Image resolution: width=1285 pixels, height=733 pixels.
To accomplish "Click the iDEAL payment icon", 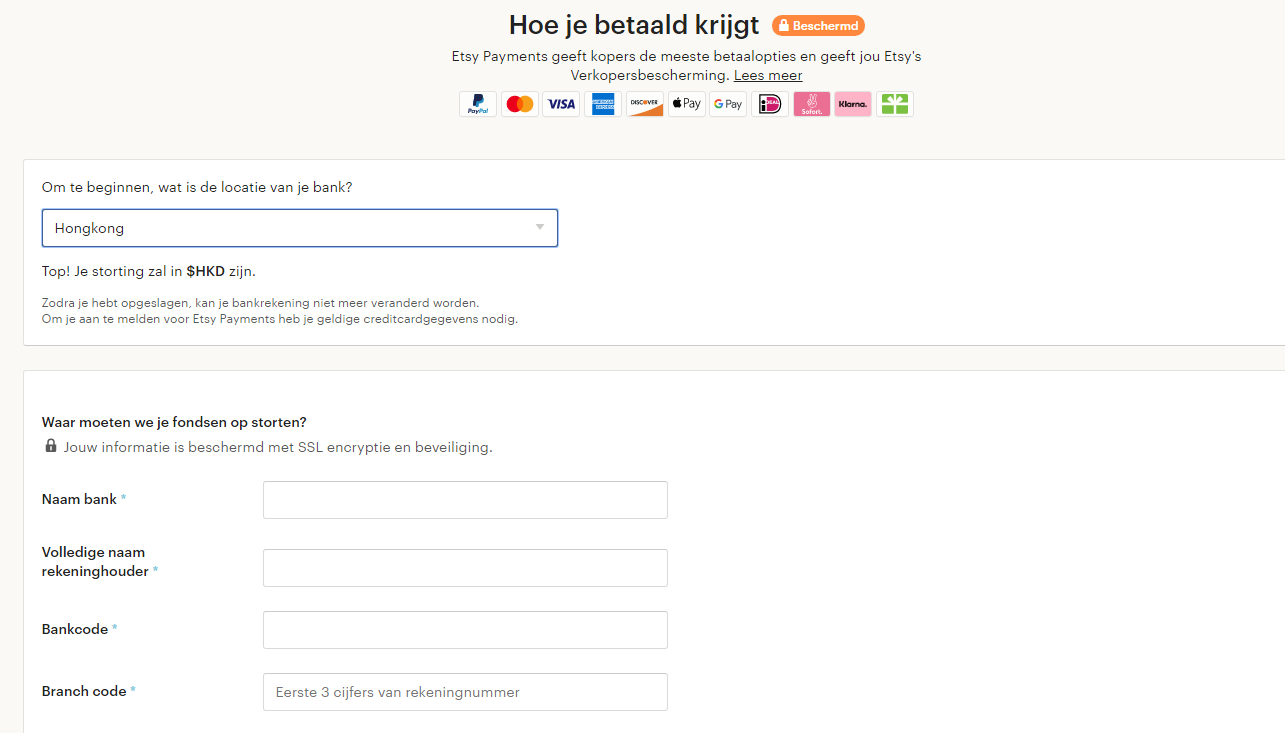I will (x=770, y=104).
